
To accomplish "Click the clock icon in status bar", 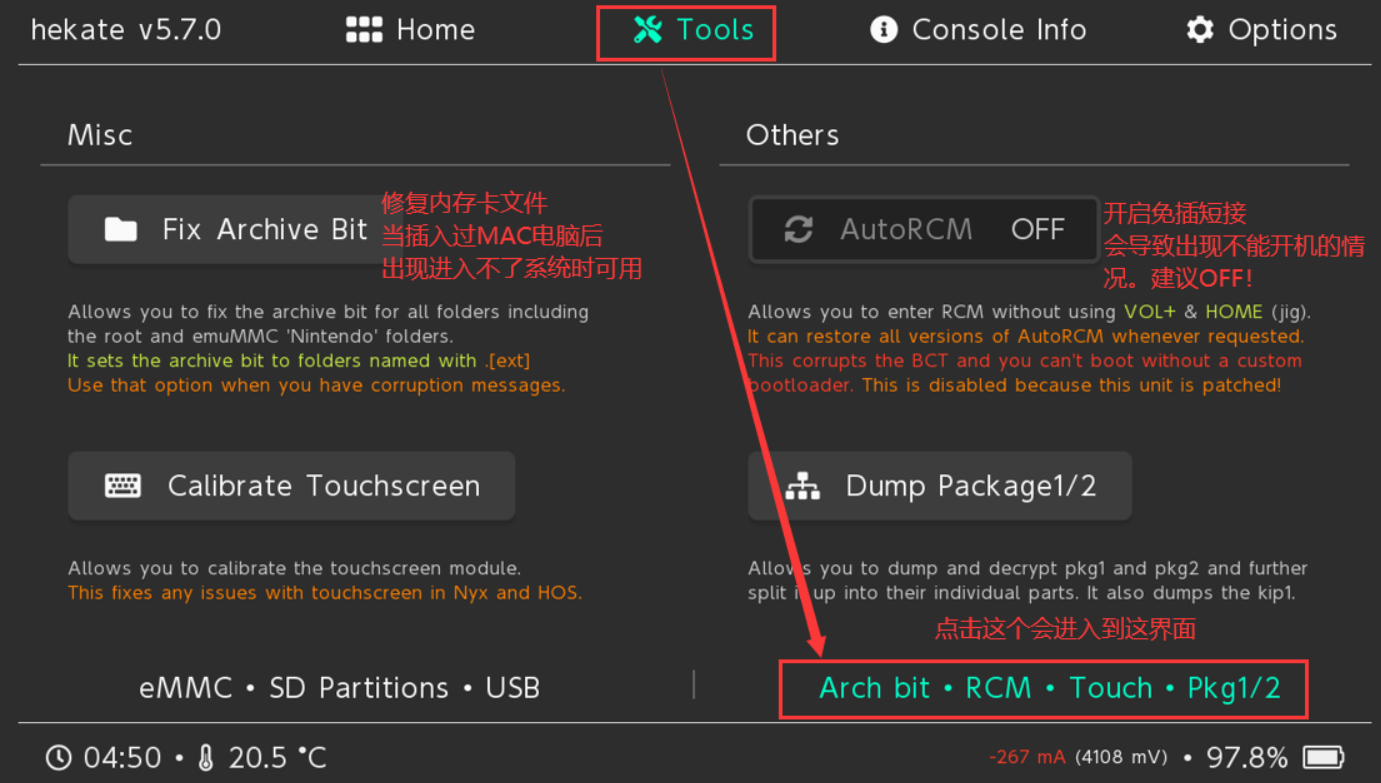I will click(59, 758).
